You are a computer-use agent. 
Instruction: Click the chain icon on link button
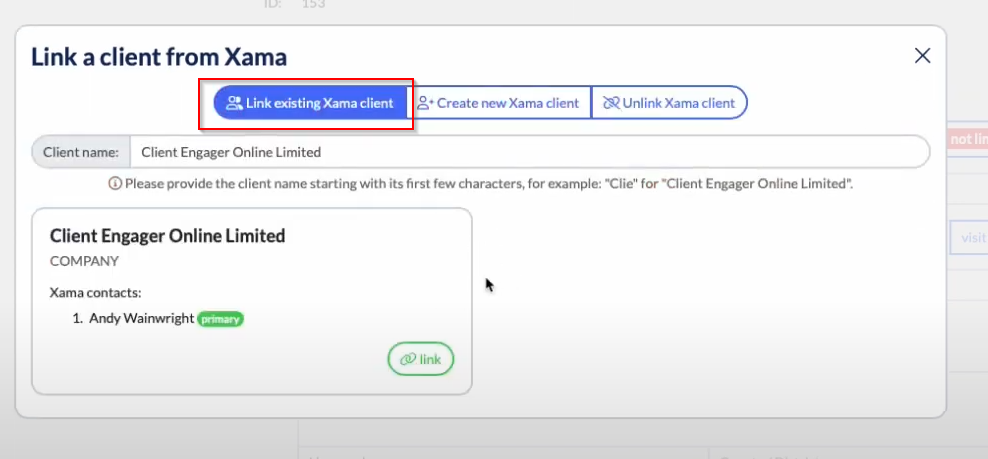pos(408,359)
